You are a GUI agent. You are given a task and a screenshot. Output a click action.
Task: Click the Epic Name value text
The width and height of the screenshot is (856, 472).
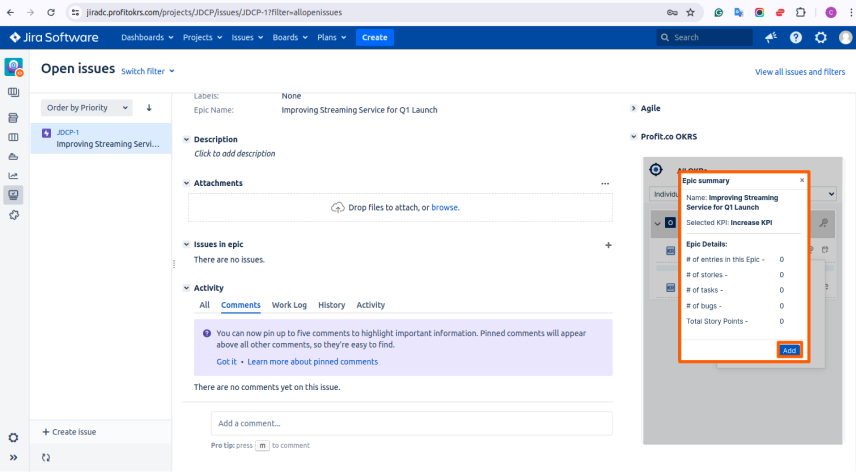(x=359, y=110)
